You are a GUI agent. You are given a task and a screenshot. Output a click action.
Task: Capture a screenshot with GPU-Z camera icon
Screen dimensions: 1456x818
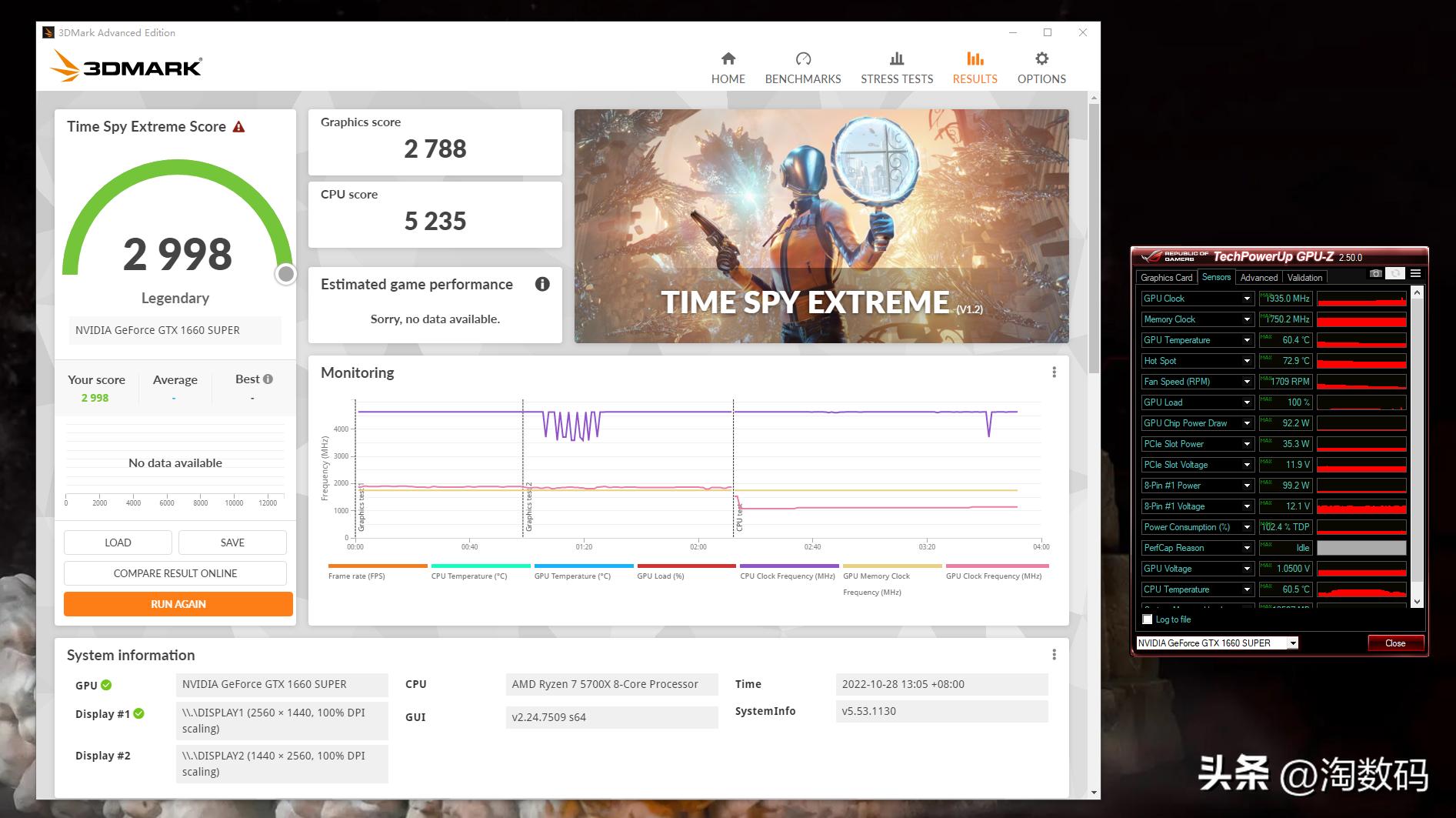(x=1375, y=273)
